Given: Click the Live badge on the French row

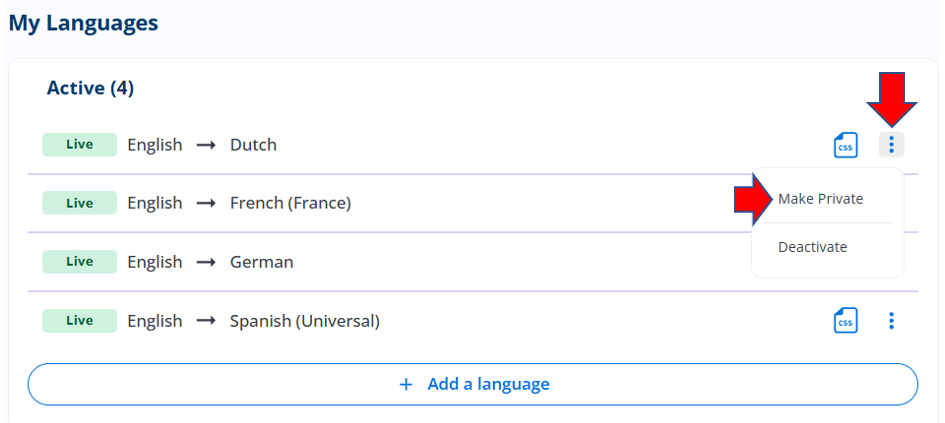Looking at the screenshot, I should coord(80,203).
